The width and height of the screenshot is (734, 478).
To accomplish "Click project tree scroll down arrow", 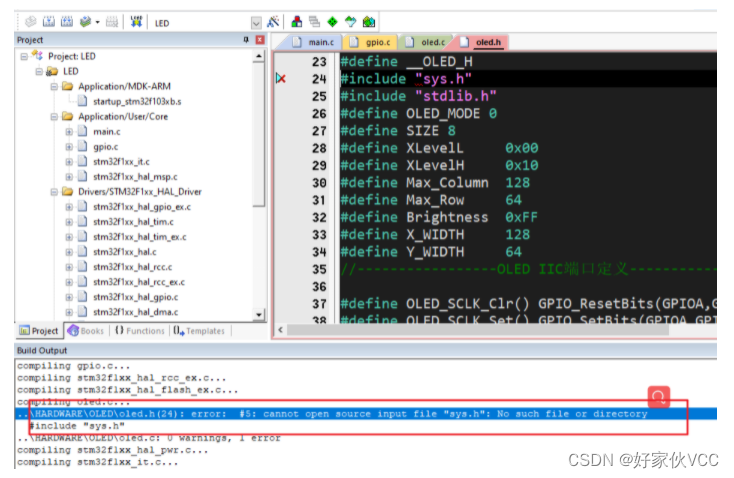I will click(x=259, y=315).
